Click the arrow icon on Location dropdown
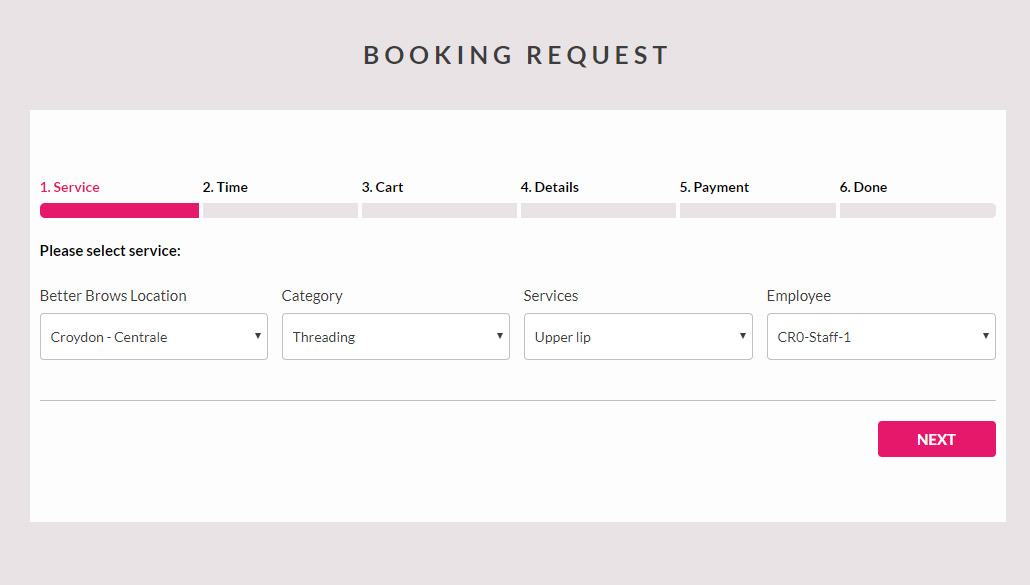The width and height of the screenshot is (1030, 585). [258, 336]
